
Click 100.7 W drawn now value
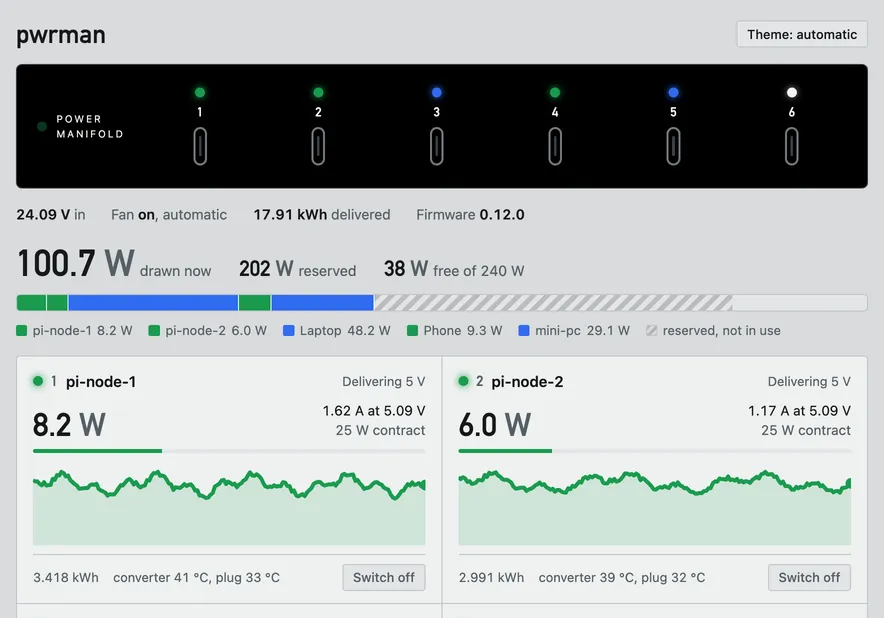pos(114,263)
